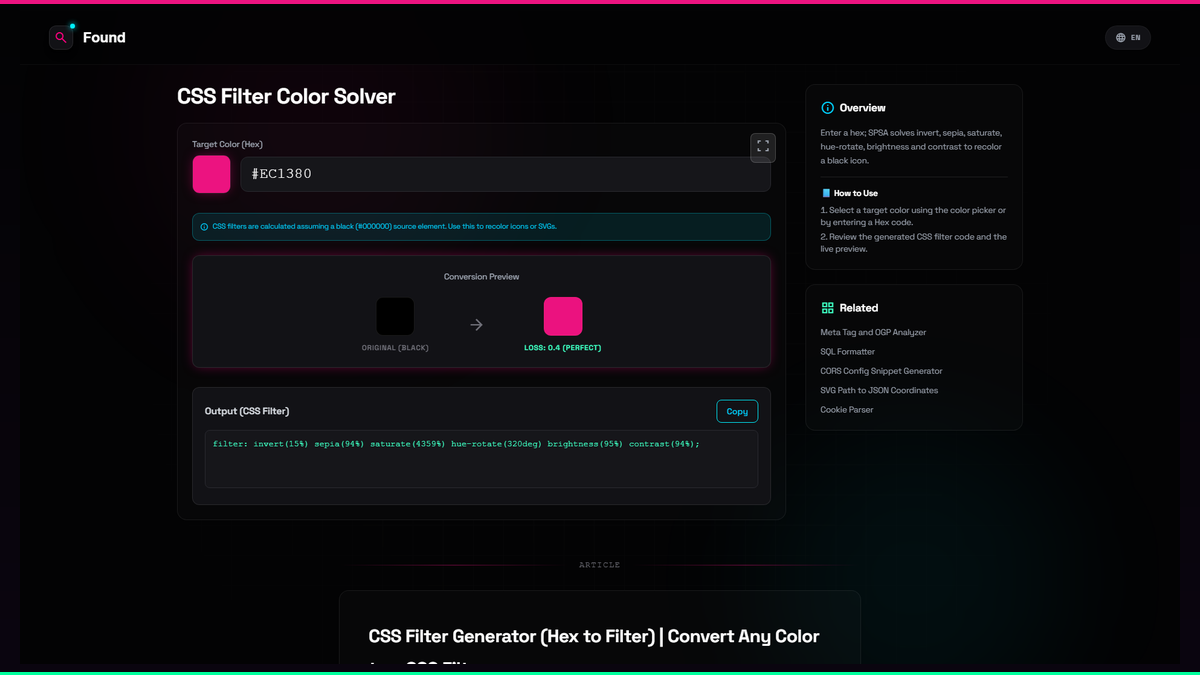Open the Cookie Parser link
1200x675 pixels.
pos(847,410)
